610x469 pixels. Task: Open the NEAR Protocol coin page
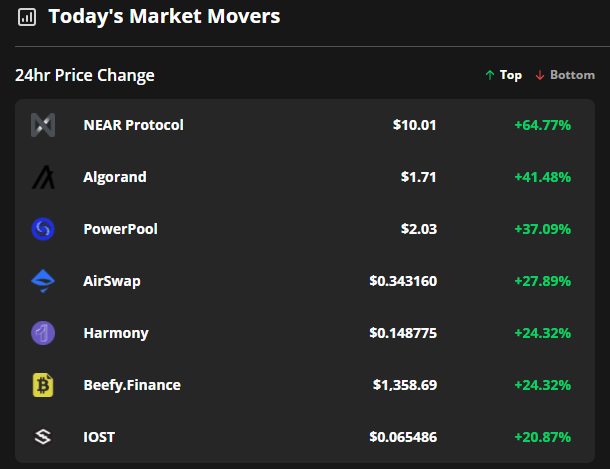point(133,125)
